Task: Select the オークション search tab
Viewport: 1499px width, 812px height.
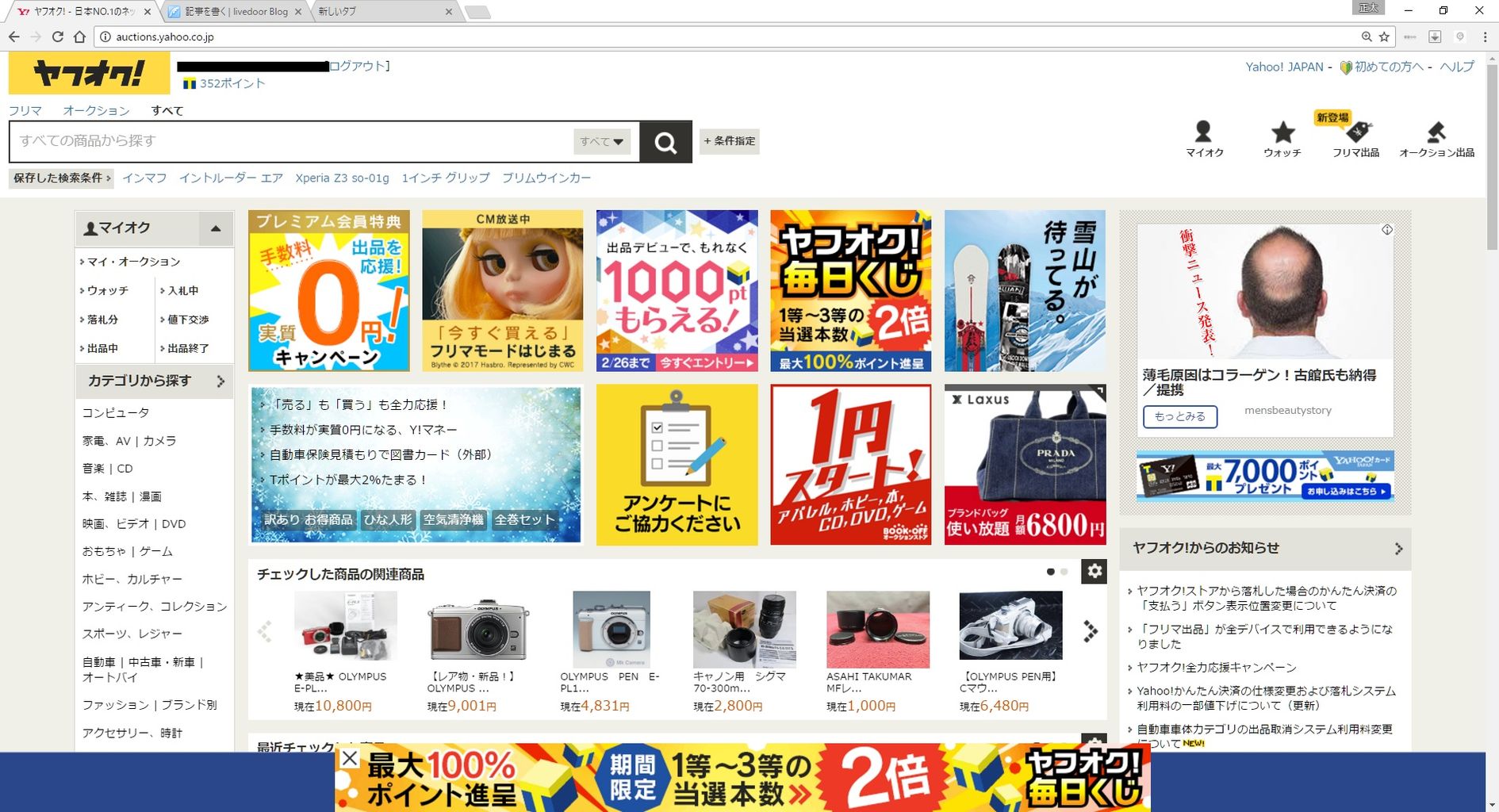Action: (x=96, y=110)
